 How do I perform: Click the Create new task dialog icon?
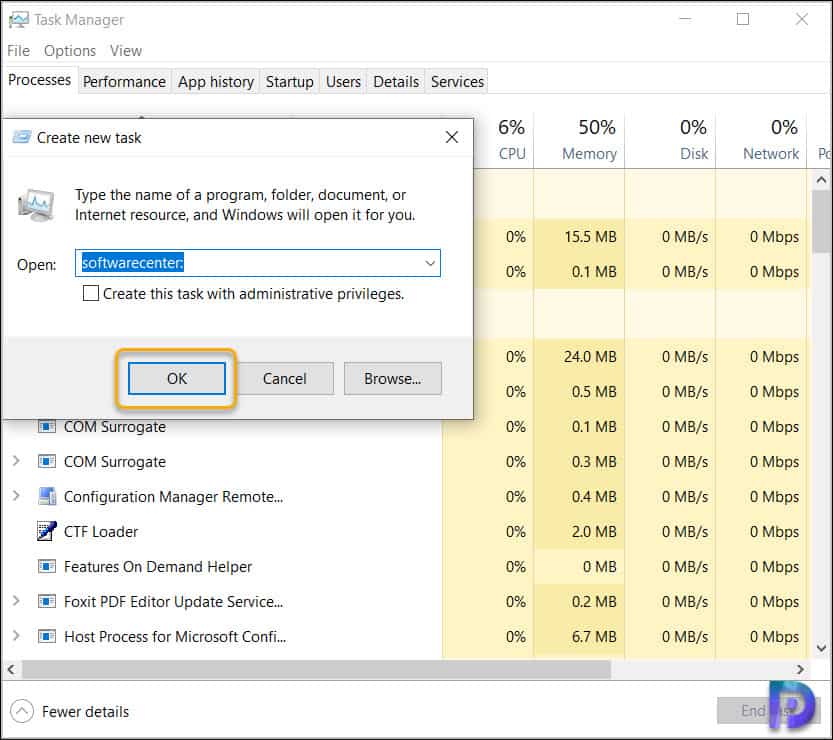22,137
